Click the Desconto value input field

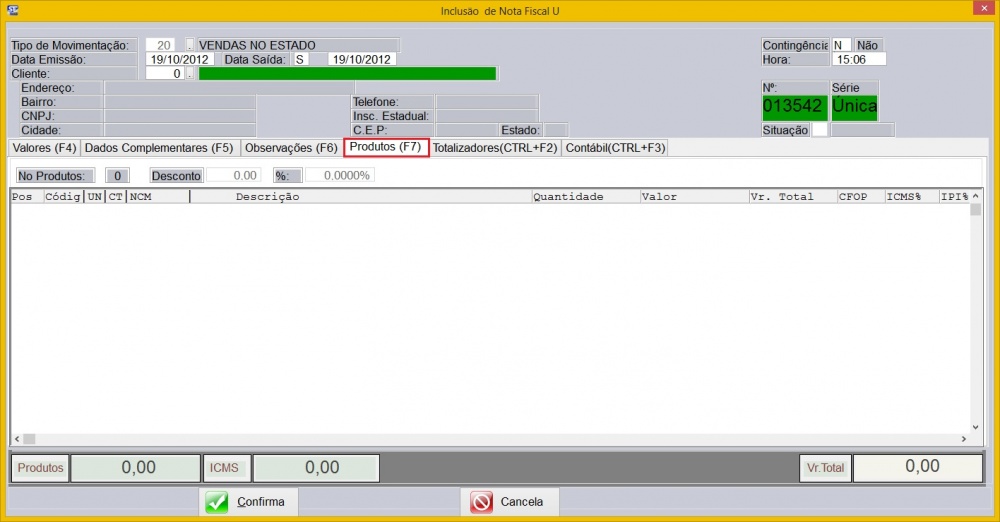click(x=233, y=175)
